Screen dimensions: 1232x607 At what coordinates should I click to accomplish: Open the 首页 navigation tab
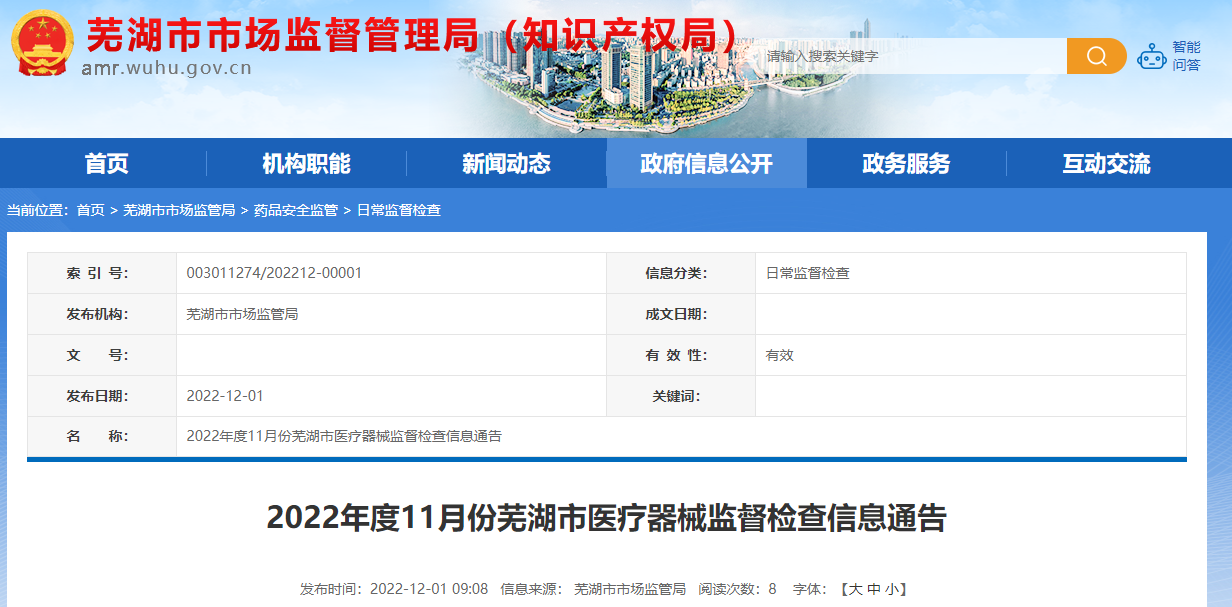pyautogui.click(x=106, y=164)
